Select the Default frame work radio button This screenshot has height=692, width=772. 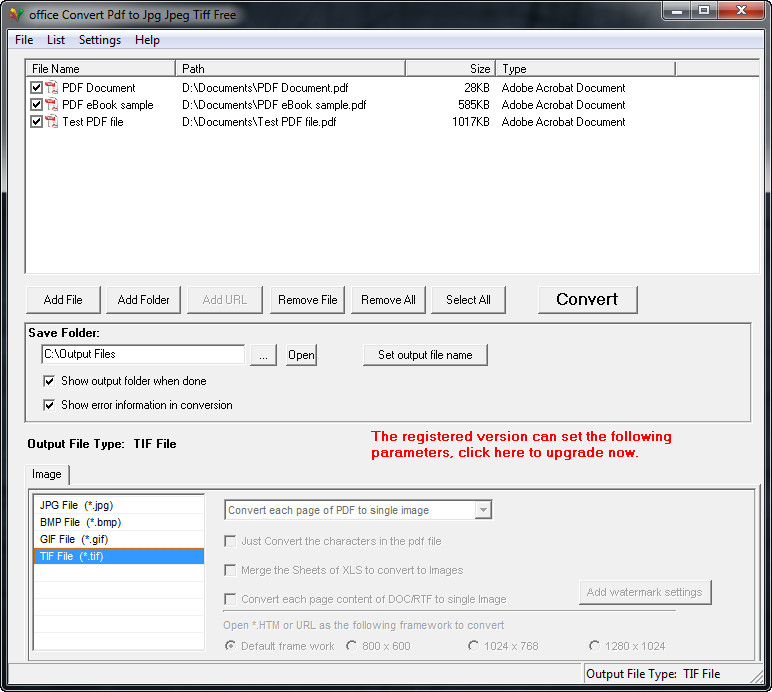coord(229,645)
